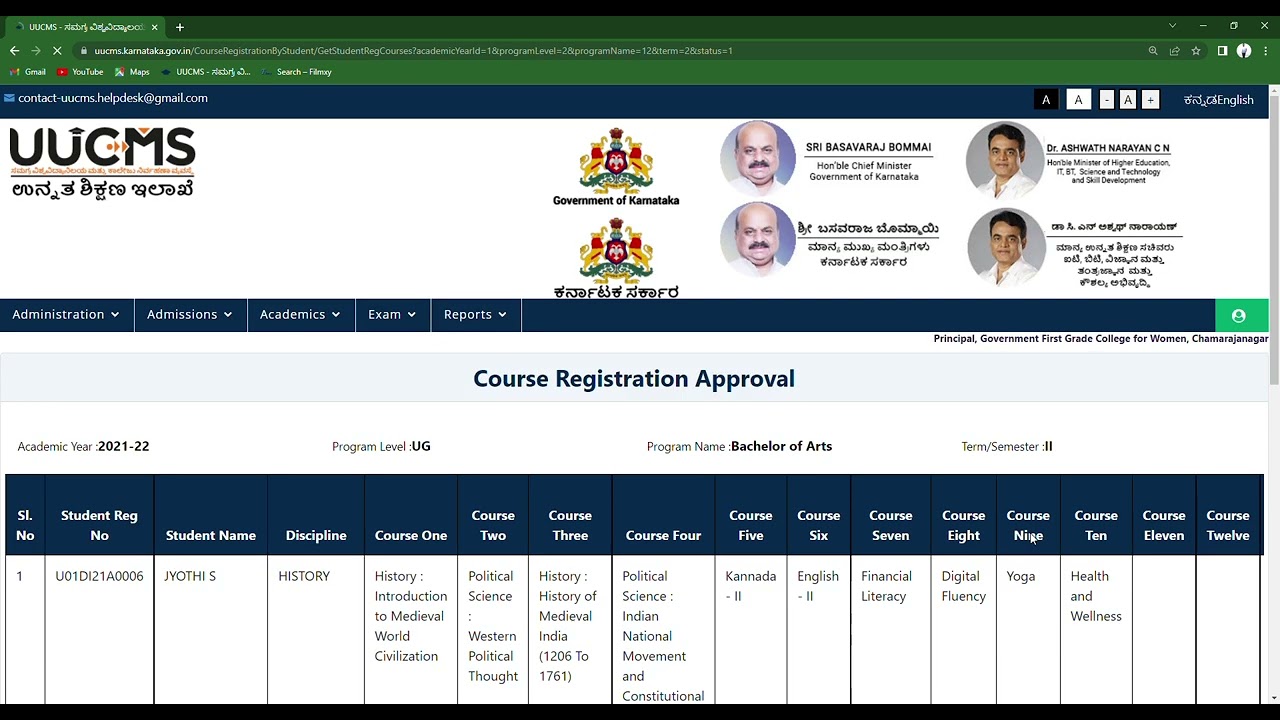Viewport: 1280px width, 720px height.
Task: Open a new browser tab with plus icon
Action: click(x=180, y=27)
